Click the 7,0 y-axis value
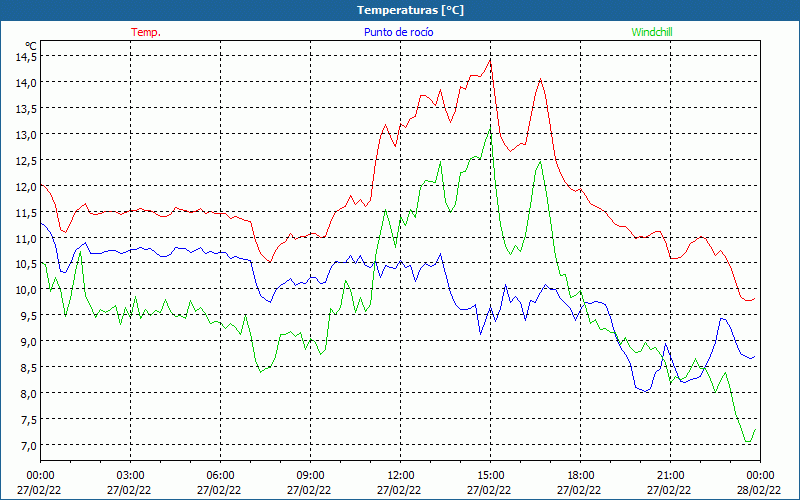 click(x=29, y=445)
